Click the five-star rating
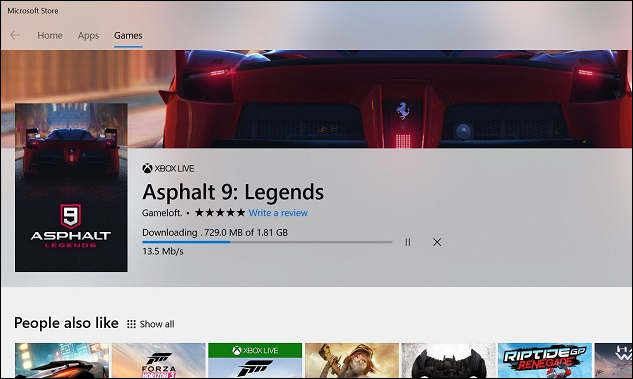Viewport: 633px width, 379px height. coord(220,213)
